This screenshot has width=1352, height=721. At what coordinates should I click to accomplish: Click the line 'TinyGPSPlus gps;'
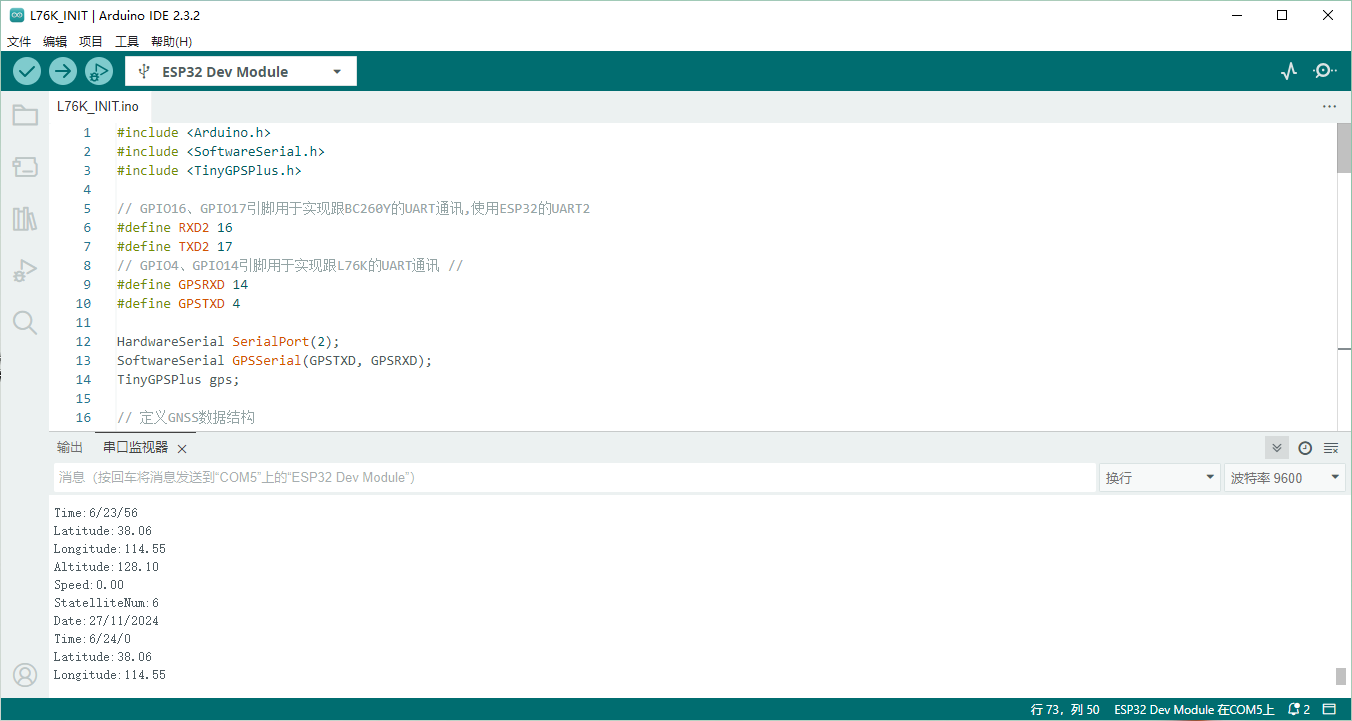click(178, 379)
